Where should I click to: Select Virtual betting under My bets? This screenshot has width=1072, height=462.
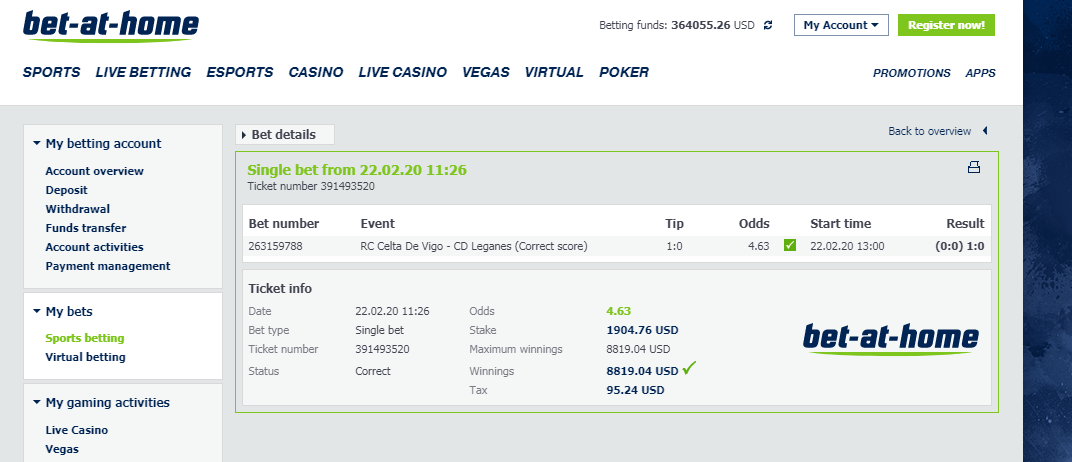coord(85,357)
